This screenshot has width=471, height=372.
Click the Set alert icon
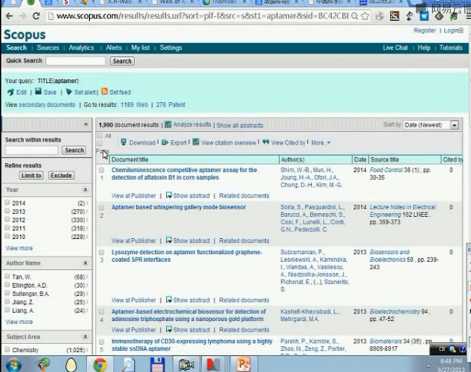(x=69, y=92)
